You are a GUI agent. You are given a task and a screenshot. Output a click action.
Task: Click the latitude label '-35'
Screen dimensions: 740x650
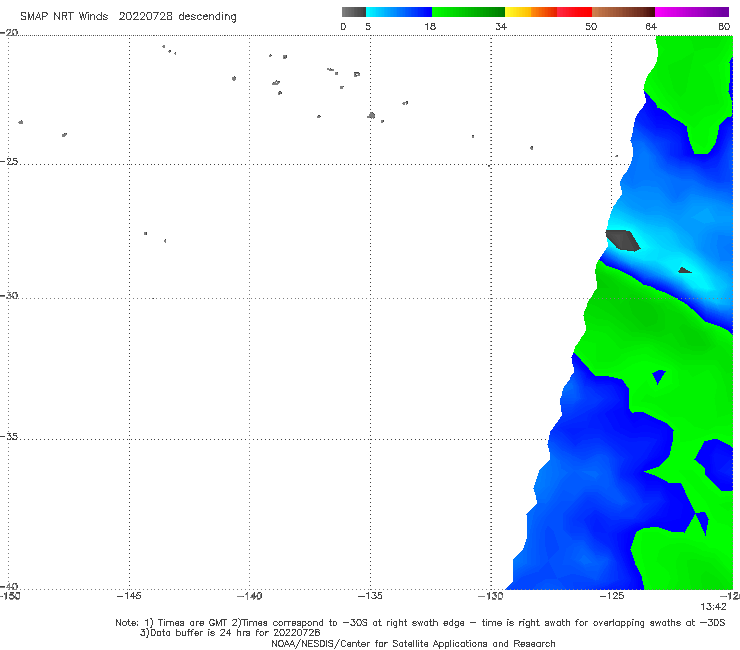tap(9, 436)
